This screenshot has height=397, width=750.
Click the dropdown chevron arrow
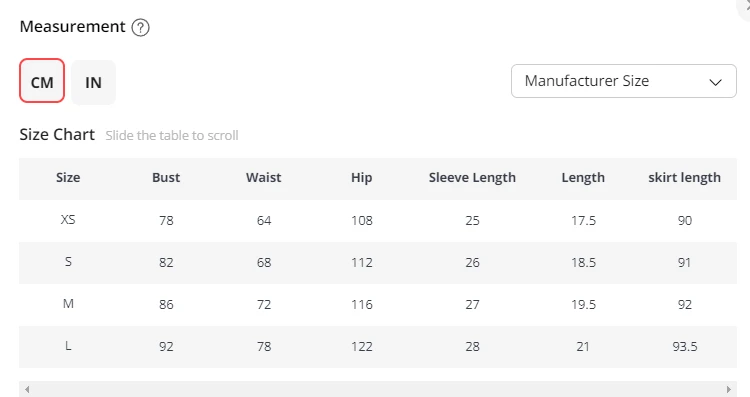pyautogui.click(x=715, y=82)
